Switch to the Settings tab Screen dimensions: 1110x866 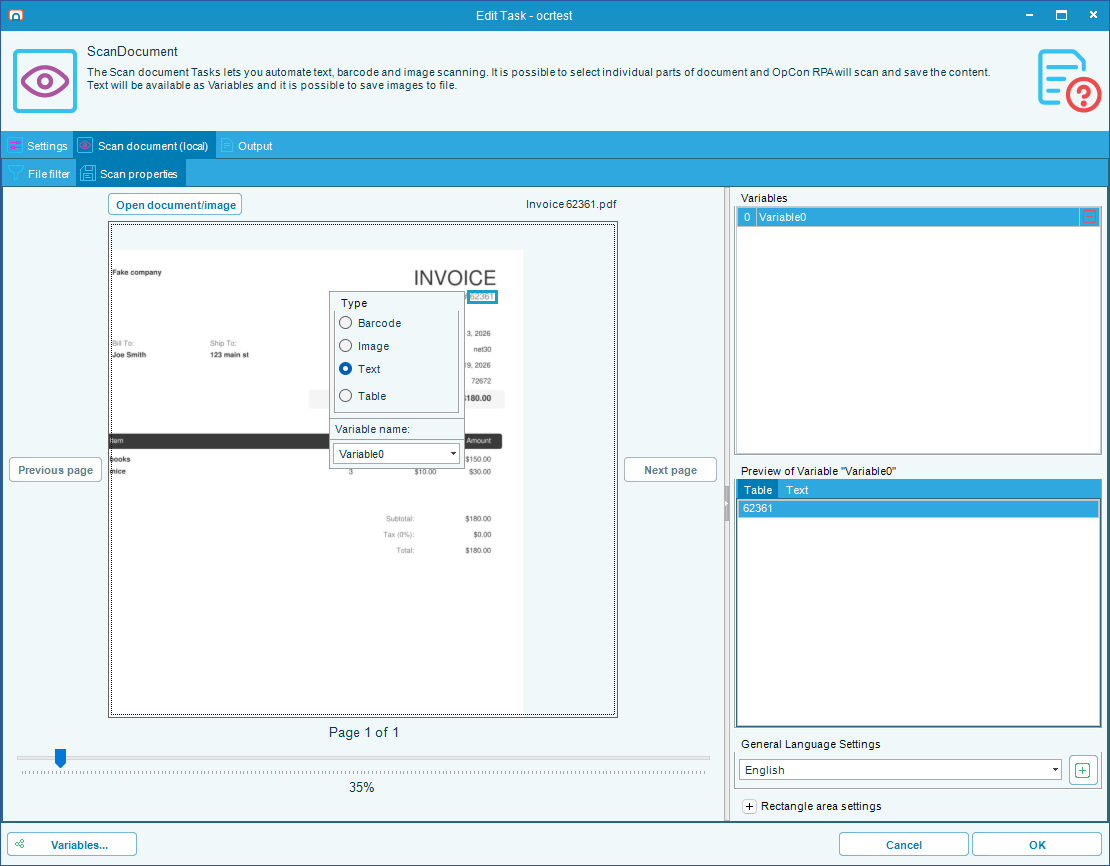[38, 146]
